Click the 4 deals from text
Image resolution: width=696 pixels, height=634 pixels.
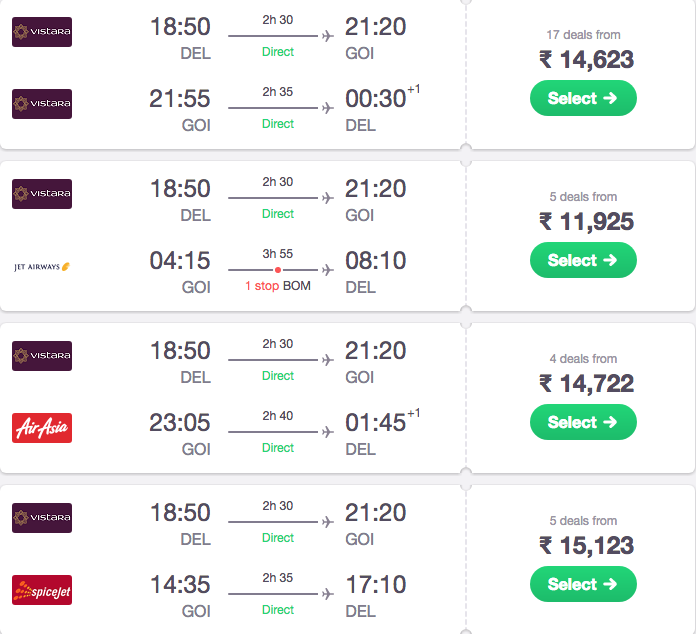click(583, 359)
